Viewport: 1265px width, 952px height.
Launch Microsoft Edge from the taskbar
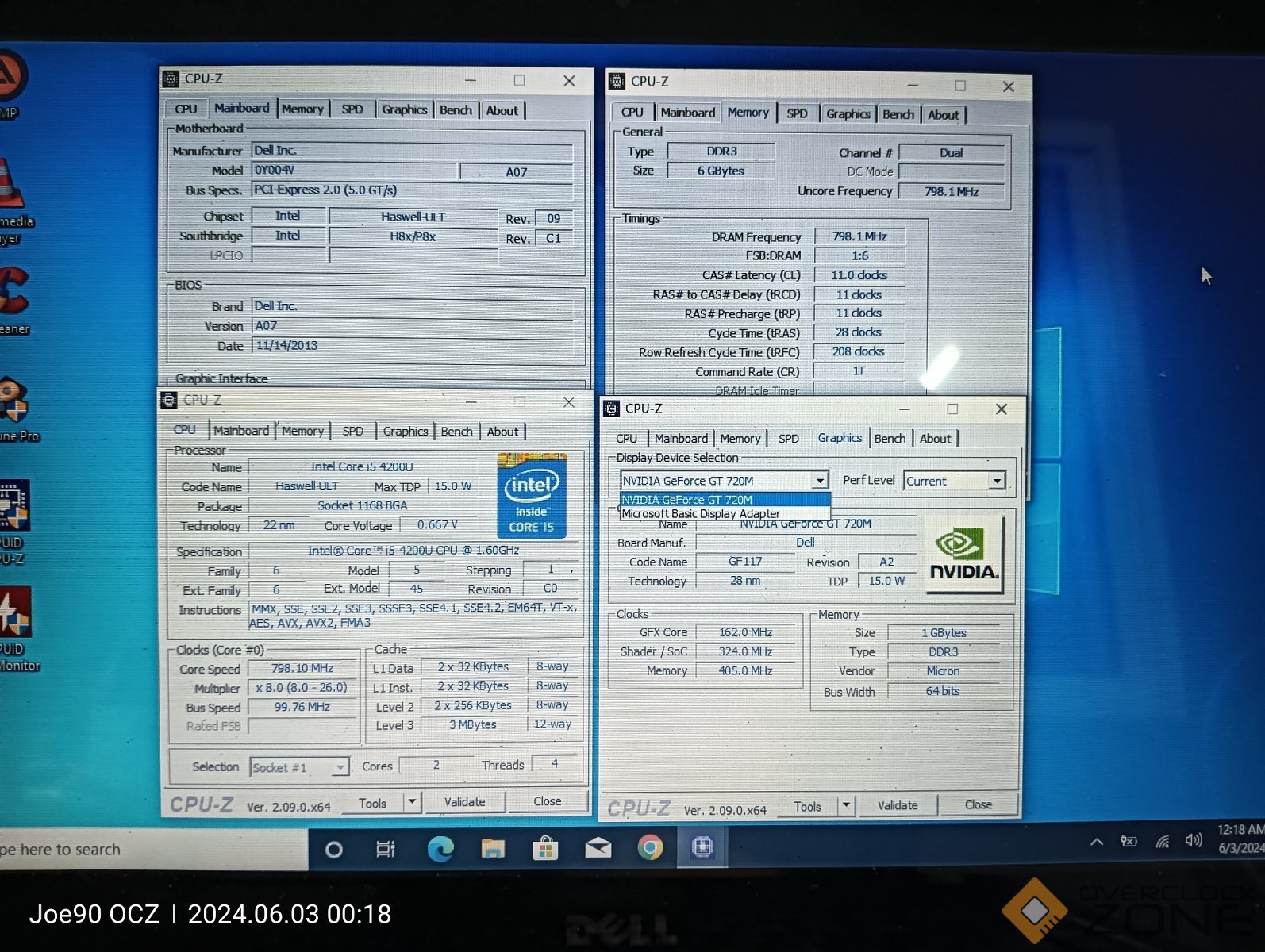tap(440, 849)
